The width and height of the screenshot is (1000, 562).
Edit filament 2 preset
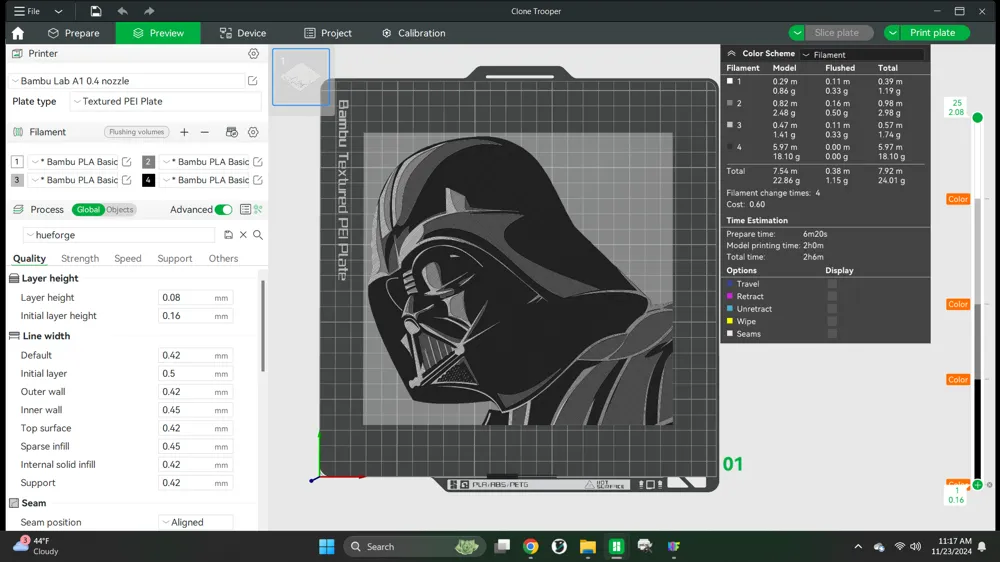[x=258, y=162]
